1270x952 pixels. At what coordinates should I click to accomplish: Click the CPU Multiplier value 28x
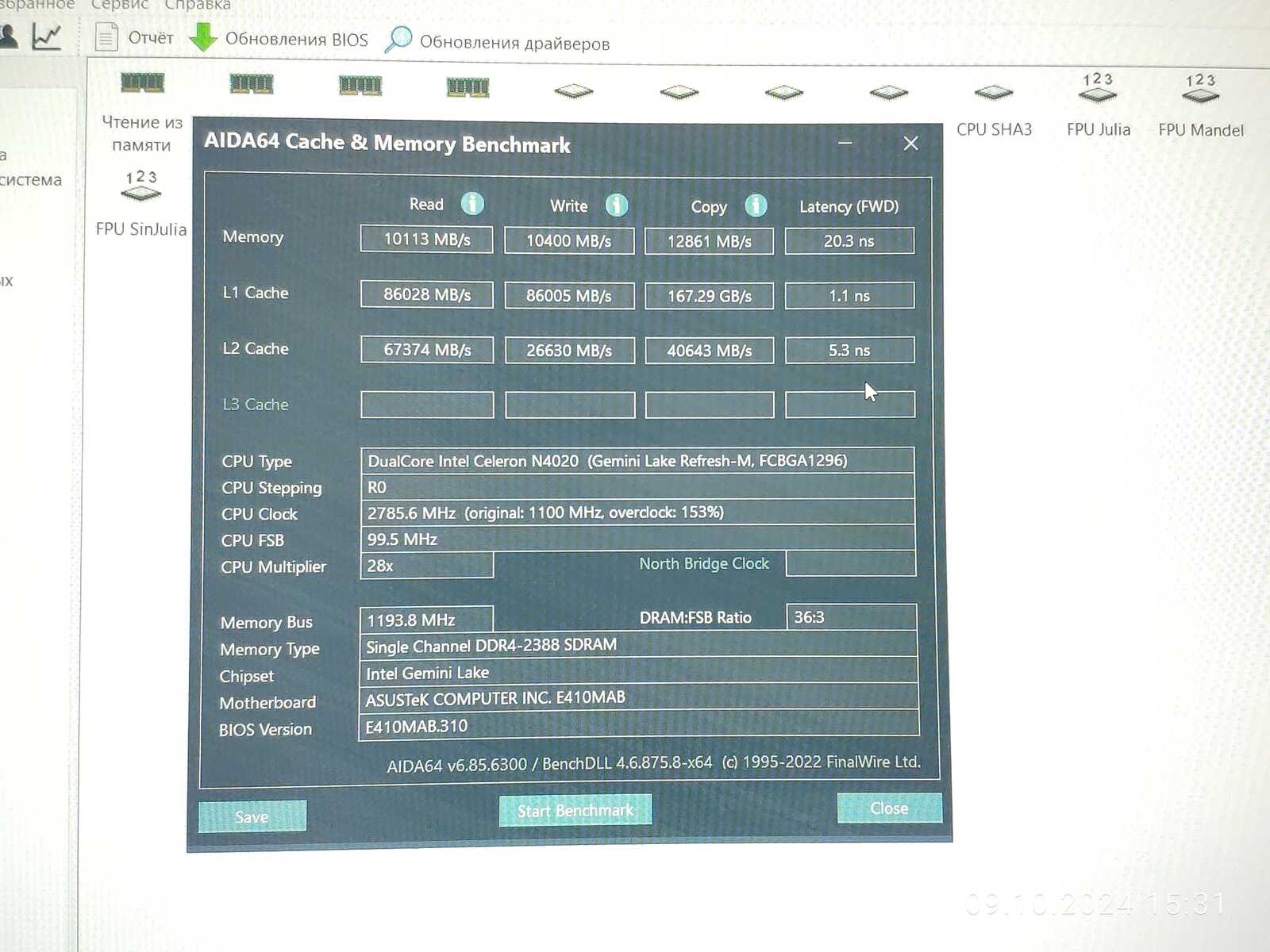[x=426, y=566]
